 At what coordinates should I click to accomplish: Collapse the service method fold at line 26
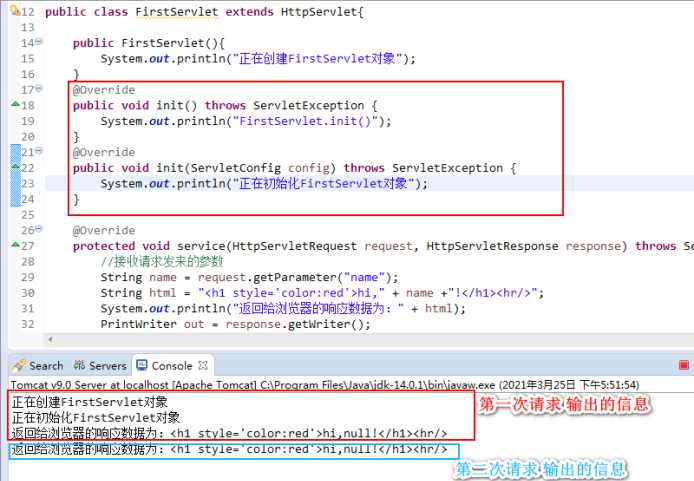[39, 229]
